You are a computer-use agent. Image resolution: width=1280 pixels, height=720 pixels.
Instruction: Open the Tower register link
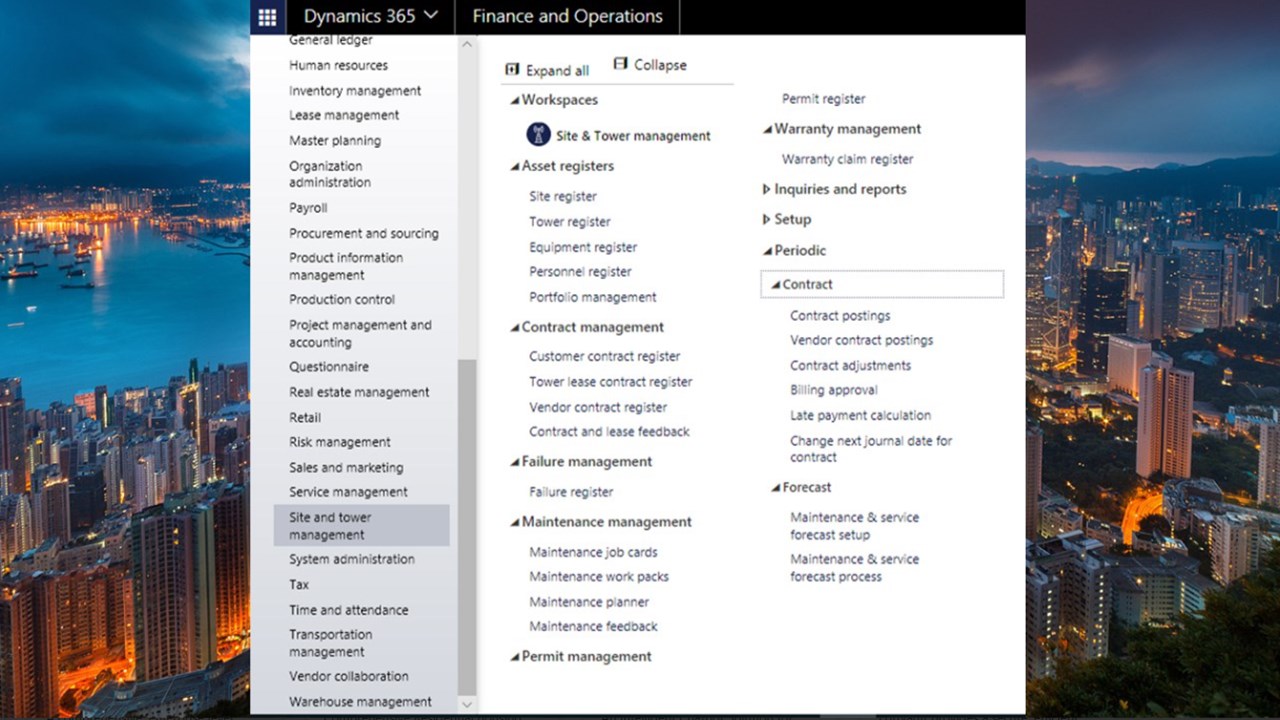click(x=569, y=222)
